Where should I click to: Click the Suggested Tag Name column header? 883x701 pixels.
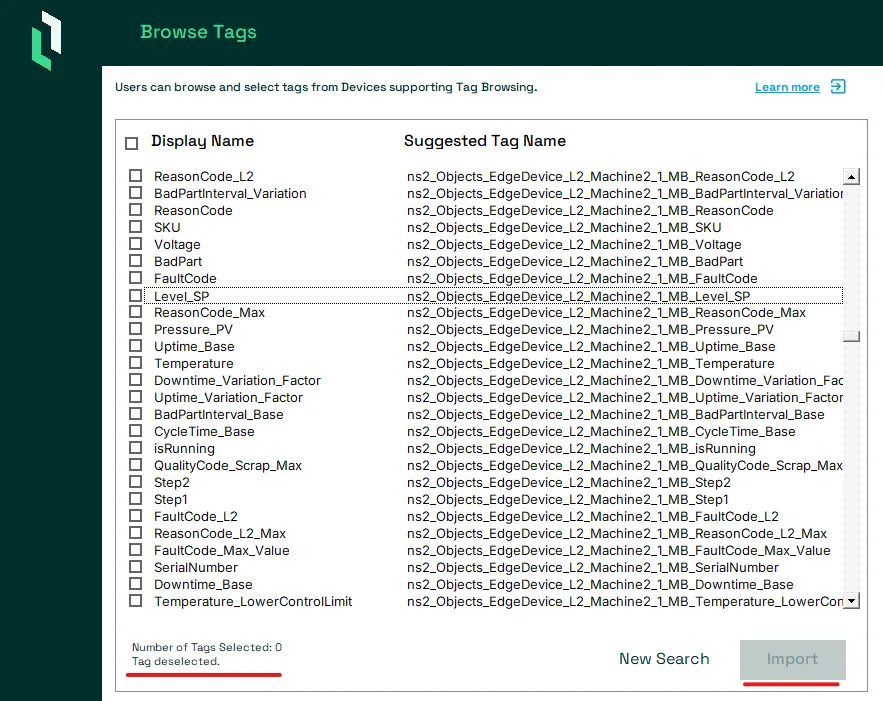[485, 141]
